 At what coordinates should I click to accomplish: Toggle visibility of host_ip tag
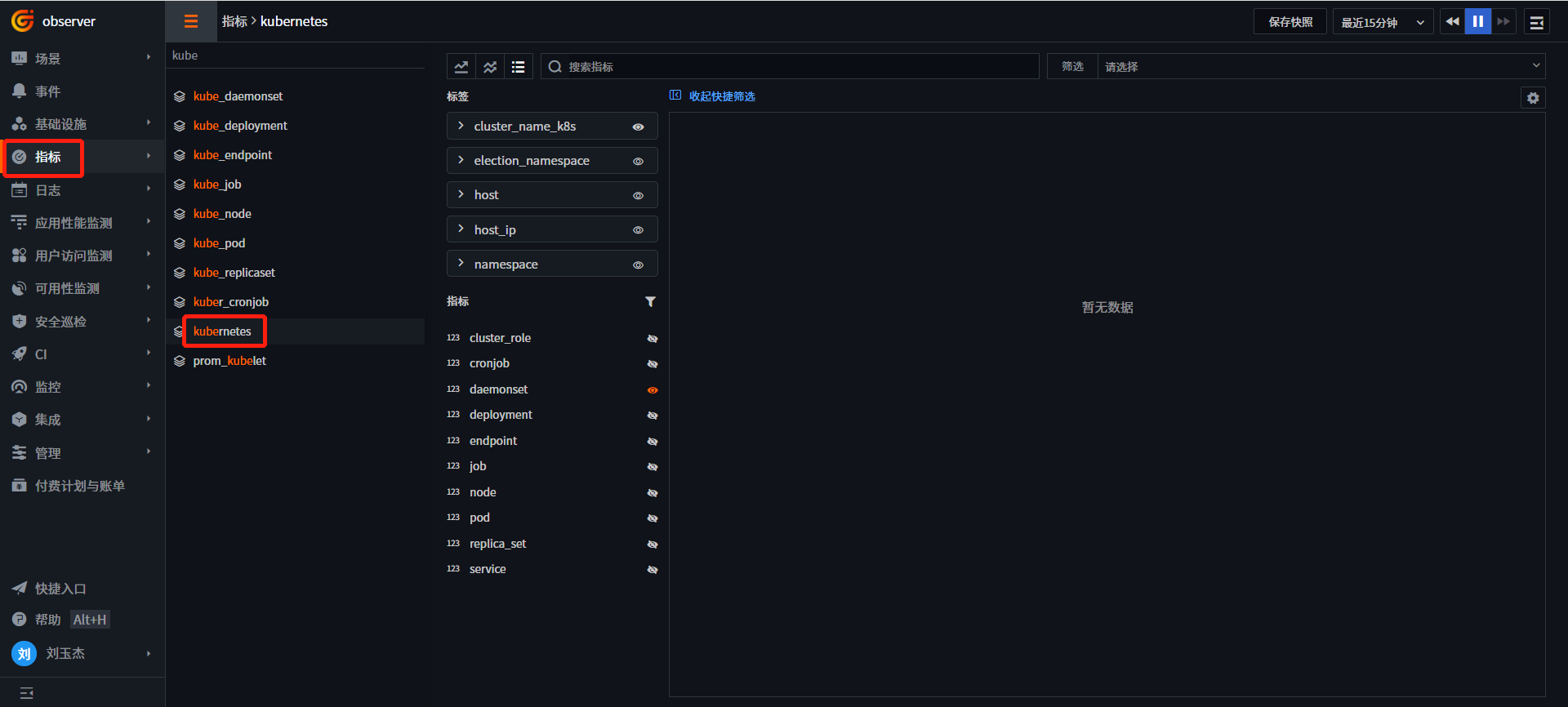639,230
